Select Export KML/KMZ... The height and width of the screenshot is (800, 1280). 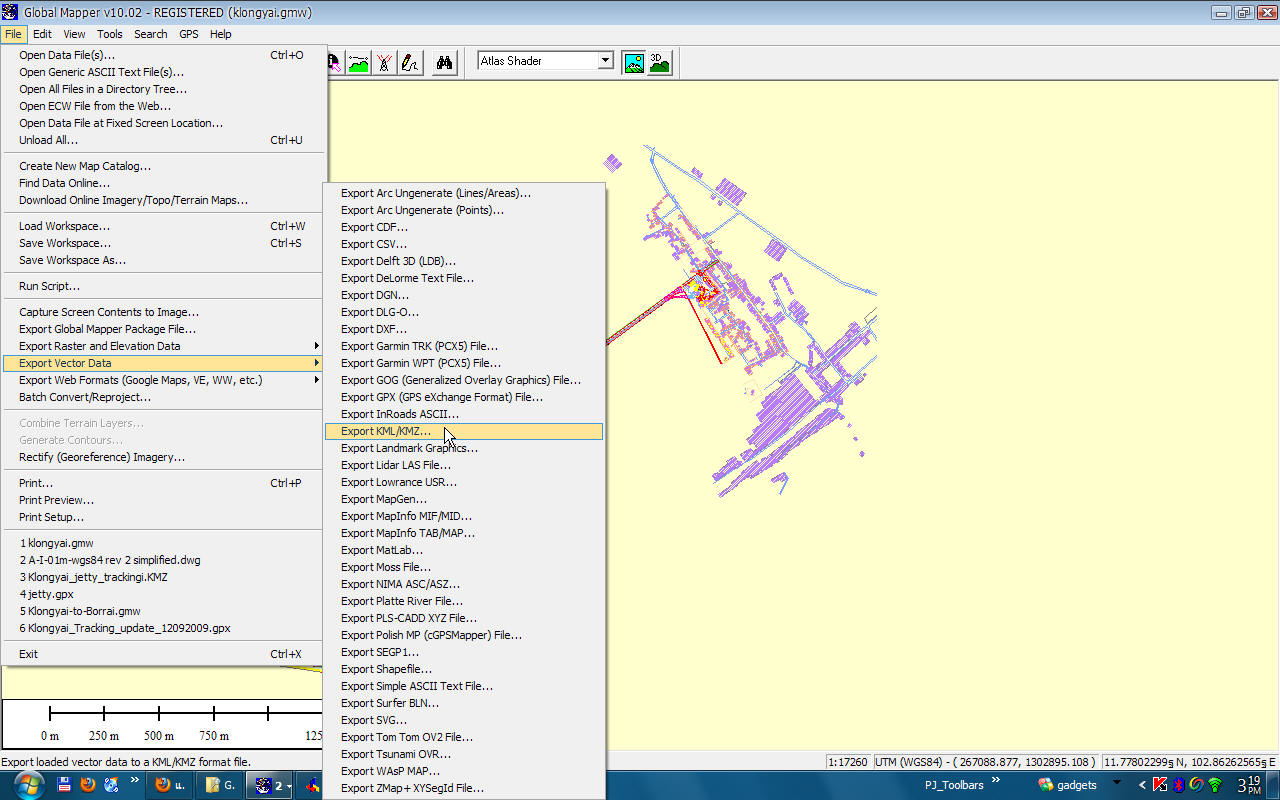tap(464, 431)
